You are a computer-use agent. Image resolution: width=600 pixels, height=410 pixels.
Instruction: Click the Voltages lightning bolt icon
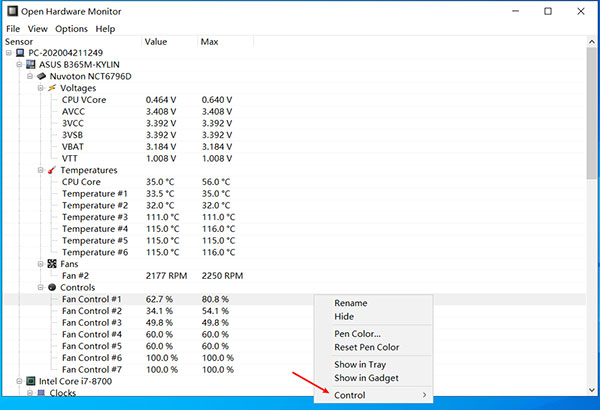click(52, 88)
